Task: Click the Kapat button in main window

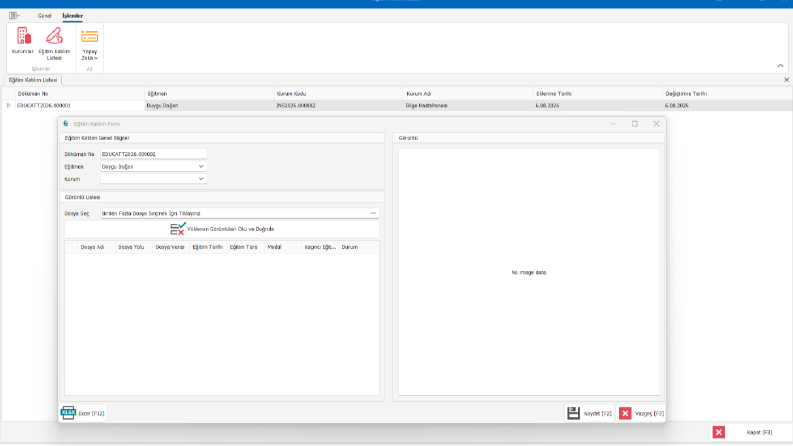Action: tap(750, 432)
